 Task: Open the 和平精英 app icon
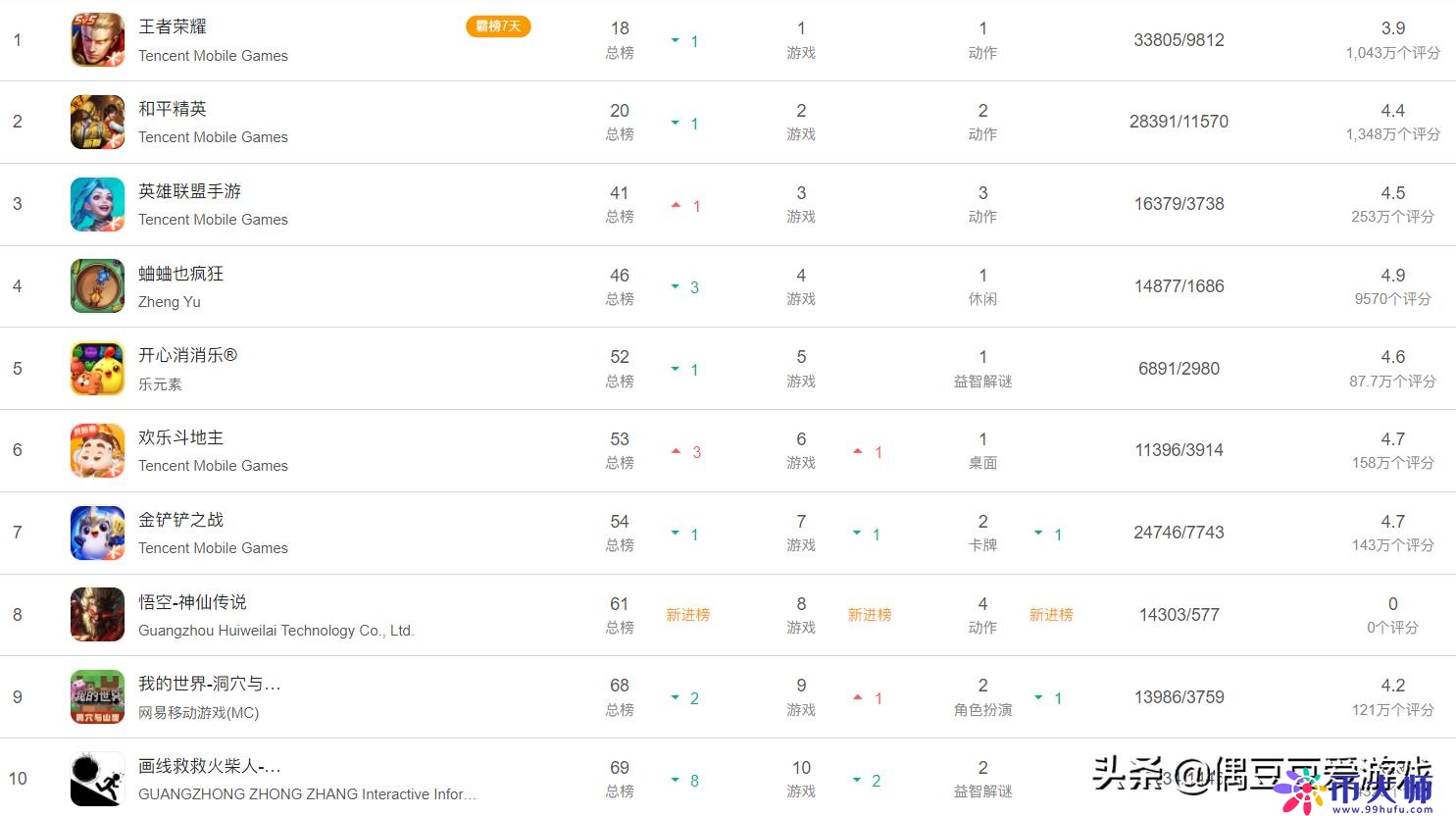click(x=98, y=122)
